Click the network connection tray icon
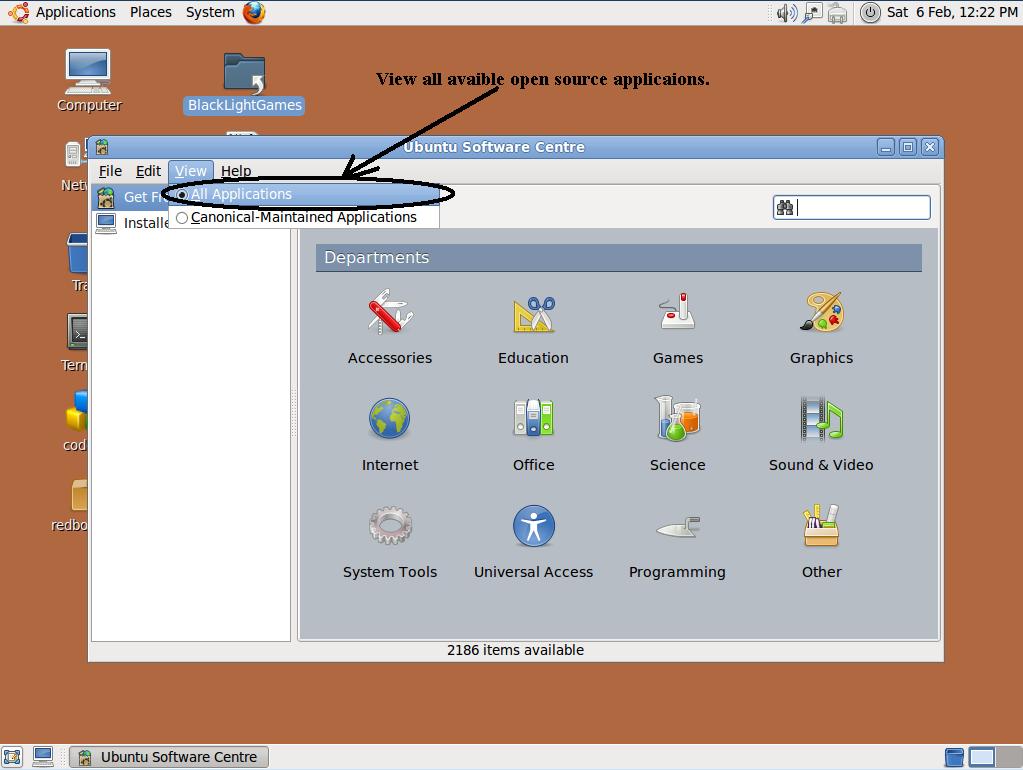The height and width of the screenshot is (770, 1023). (x=812, y=13)
